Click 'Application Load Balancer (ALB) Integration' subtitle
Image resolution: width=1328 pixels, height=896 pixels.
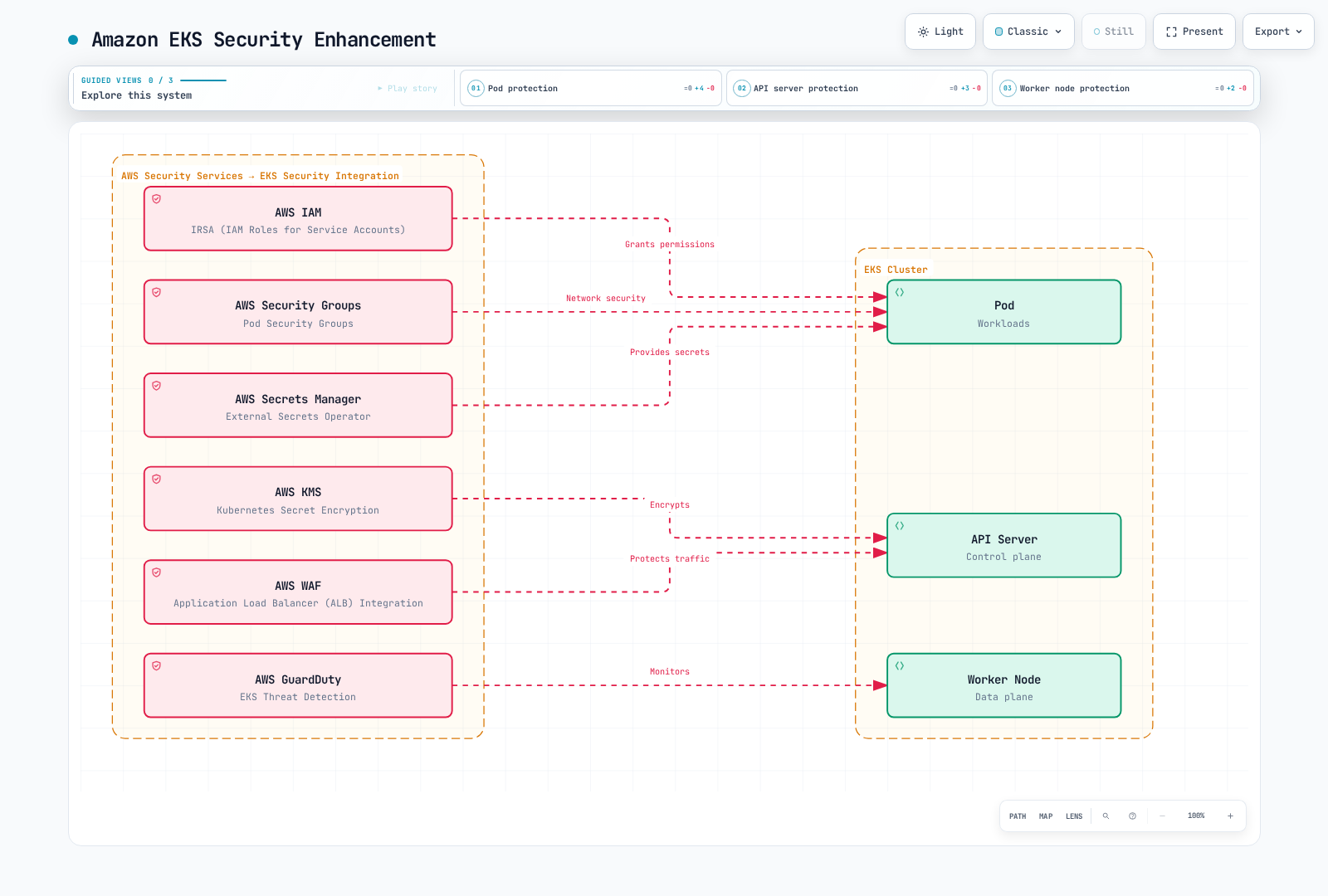298,603
